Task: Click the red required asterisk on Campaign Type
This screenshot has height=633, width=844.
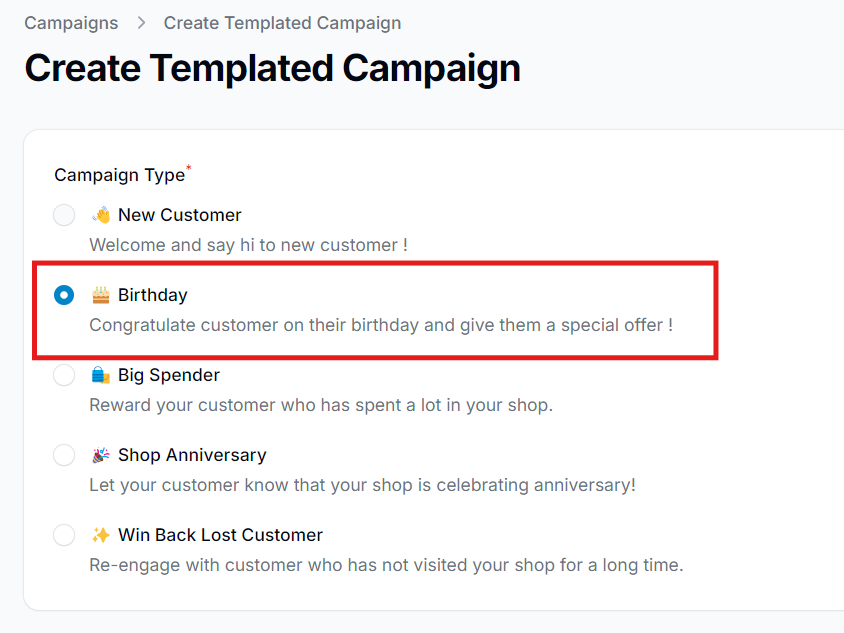Action: click(x=190, y=166)
